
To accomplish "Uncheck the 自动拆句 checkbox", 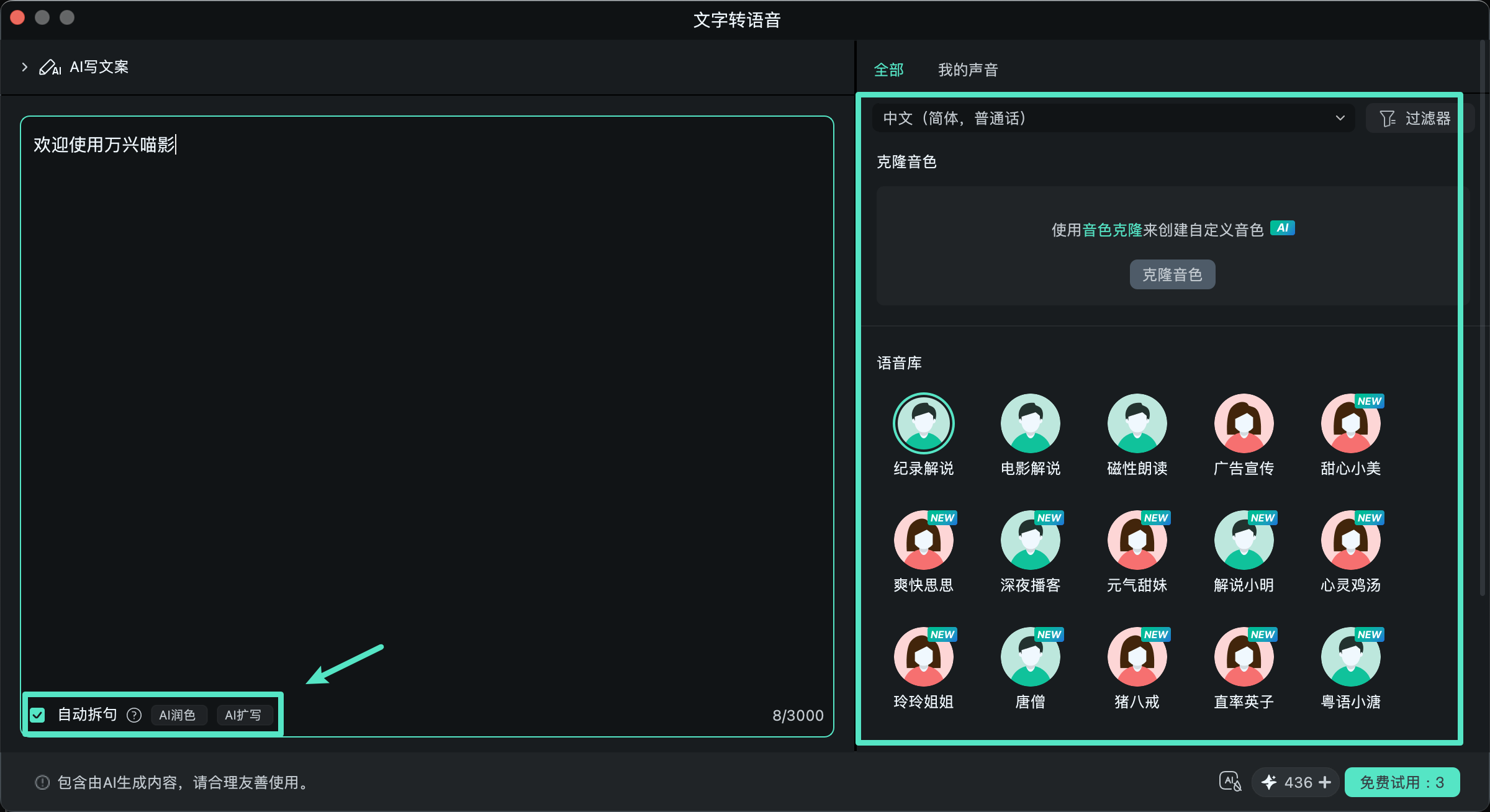I will 38,715.
